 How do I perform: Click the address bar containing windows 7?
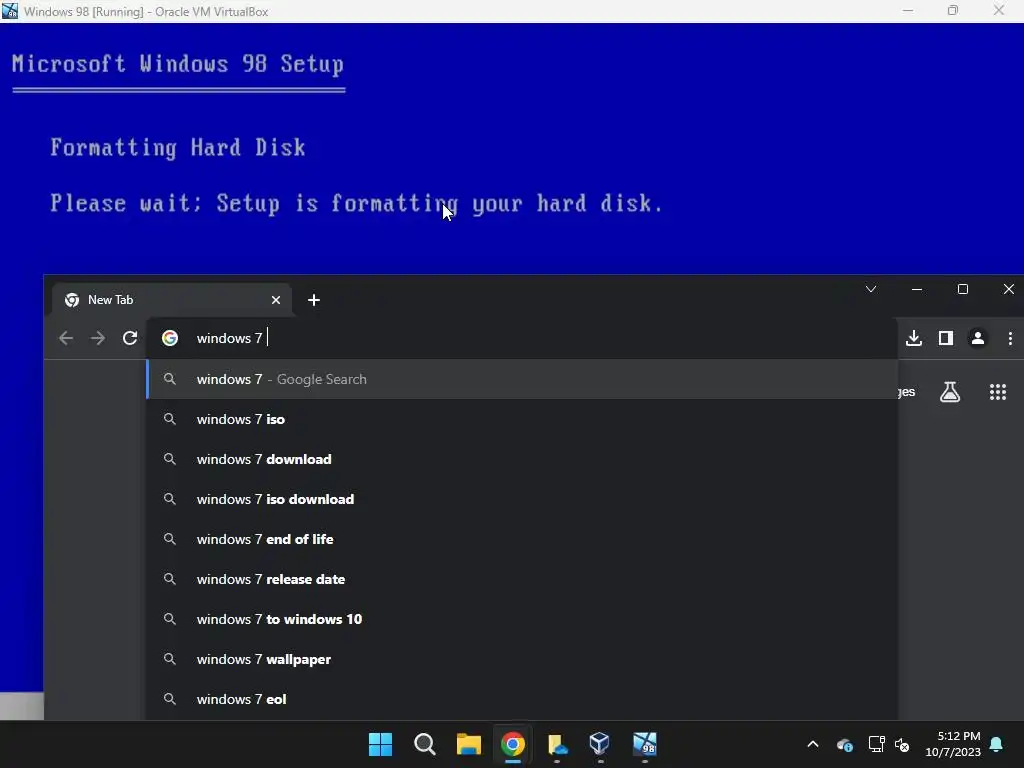point(522,338)
